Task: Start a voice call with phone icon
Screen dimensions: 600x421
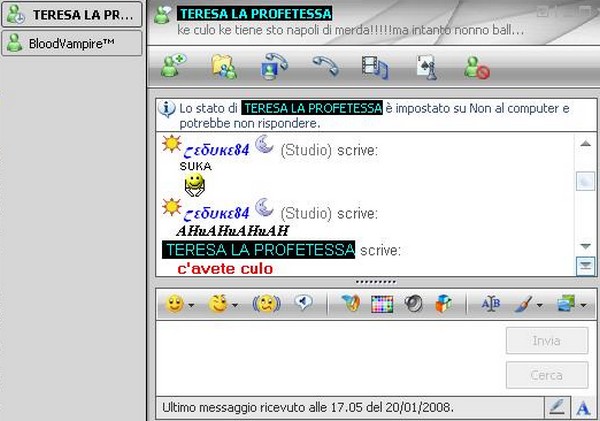Action: tap(326, 66)
